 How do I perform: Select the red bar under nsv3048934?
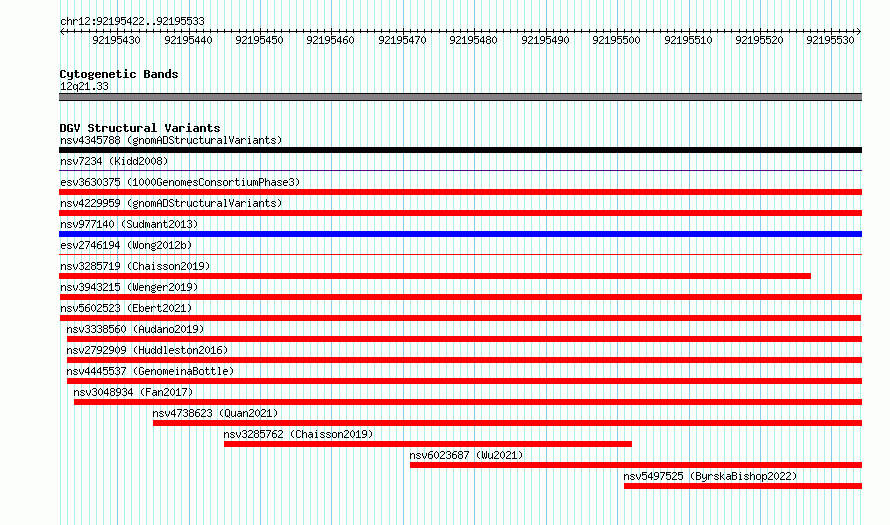click(468, 402)
